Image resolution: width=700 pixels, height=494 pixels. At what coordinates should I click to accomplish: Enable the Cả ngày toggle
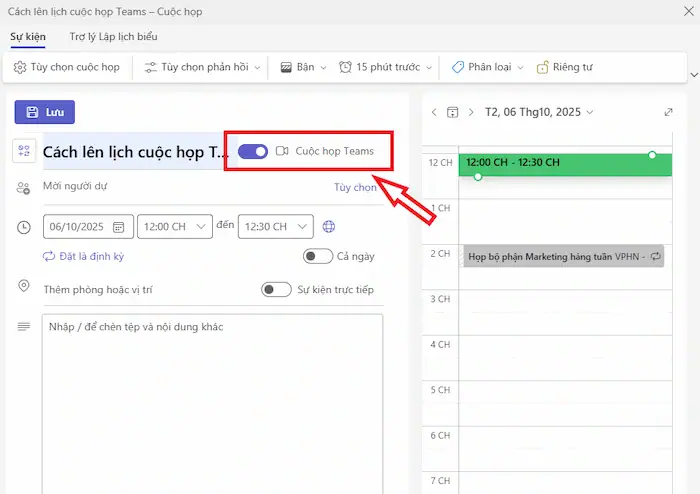pos(317,256)
